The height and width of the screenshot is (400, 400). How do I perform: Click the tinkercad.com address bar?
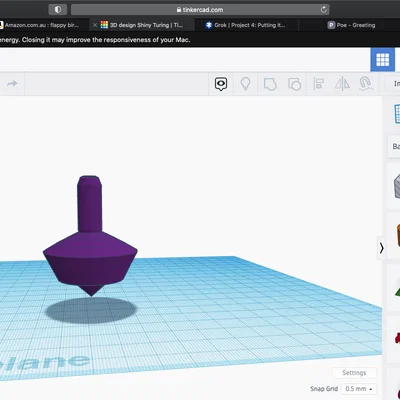[200, 10]
